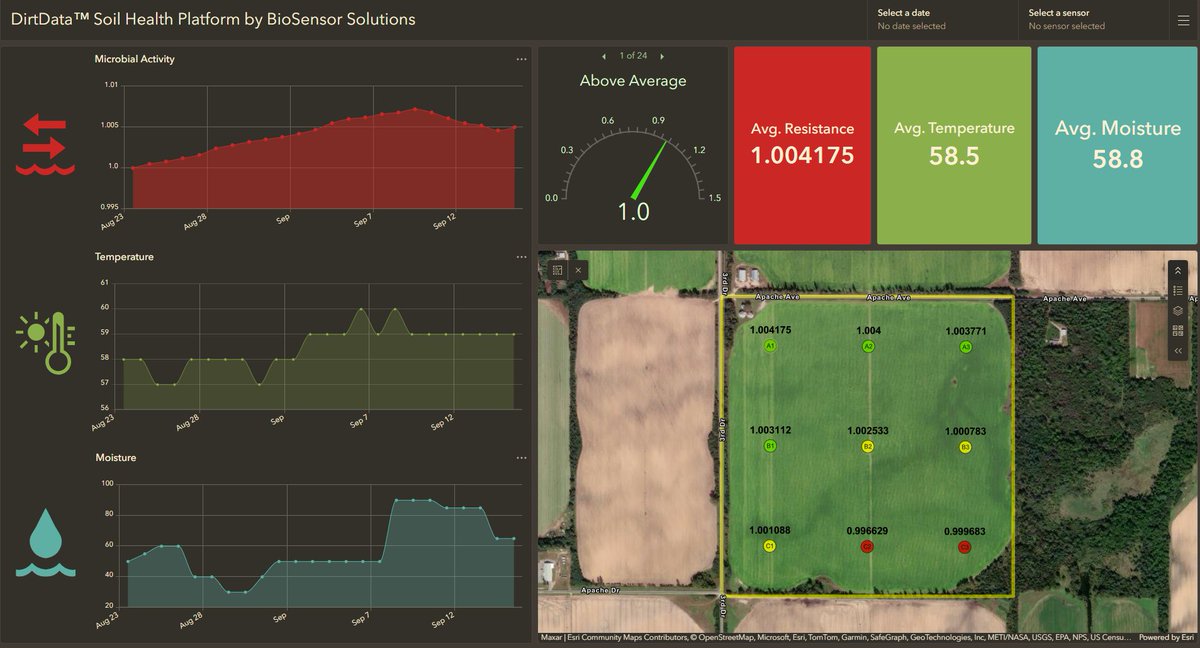The height and width of the screenshot is (648, 1200).
Task: Select red sensor below label 0.999683
Action: click(965, 547)
